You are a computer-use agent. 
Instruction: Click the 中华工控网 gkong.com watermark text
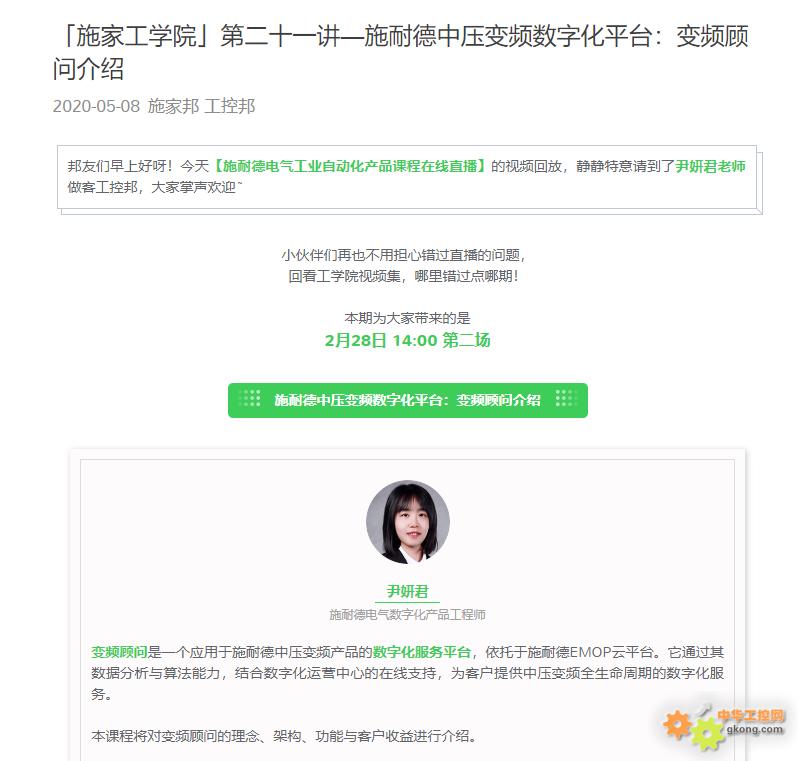pyautogui.click(x=752, y=722)
